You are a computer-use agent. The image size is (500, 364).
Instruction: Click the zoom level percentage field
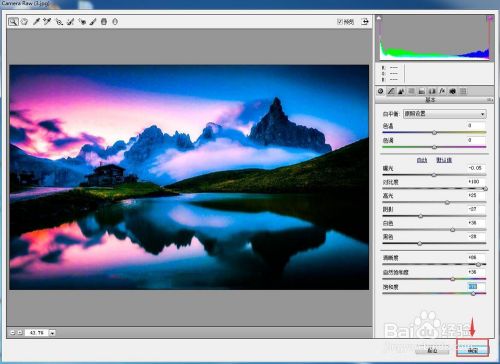(x=37, y=332)
